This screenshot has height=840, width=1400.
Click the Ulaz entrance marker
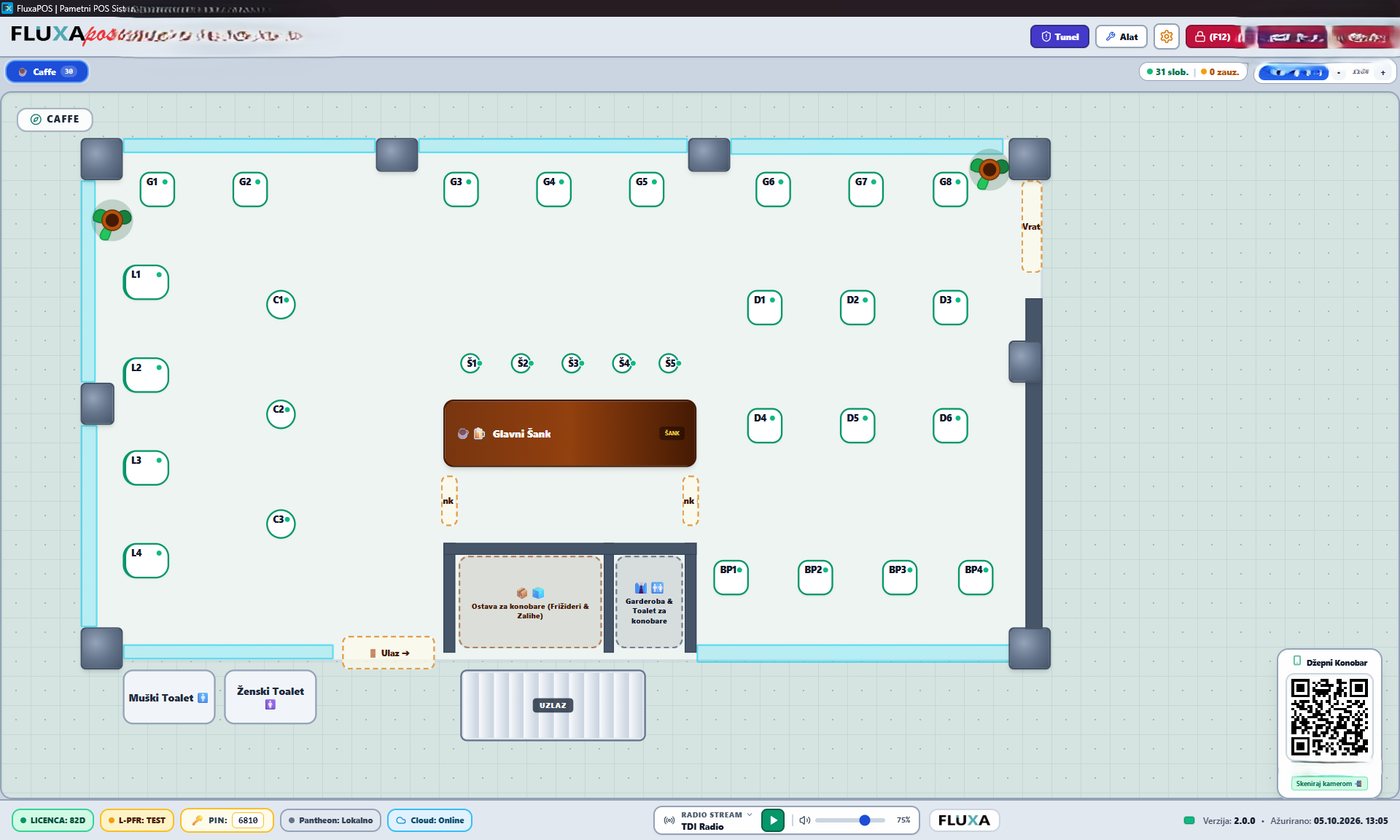click(389, 653)
